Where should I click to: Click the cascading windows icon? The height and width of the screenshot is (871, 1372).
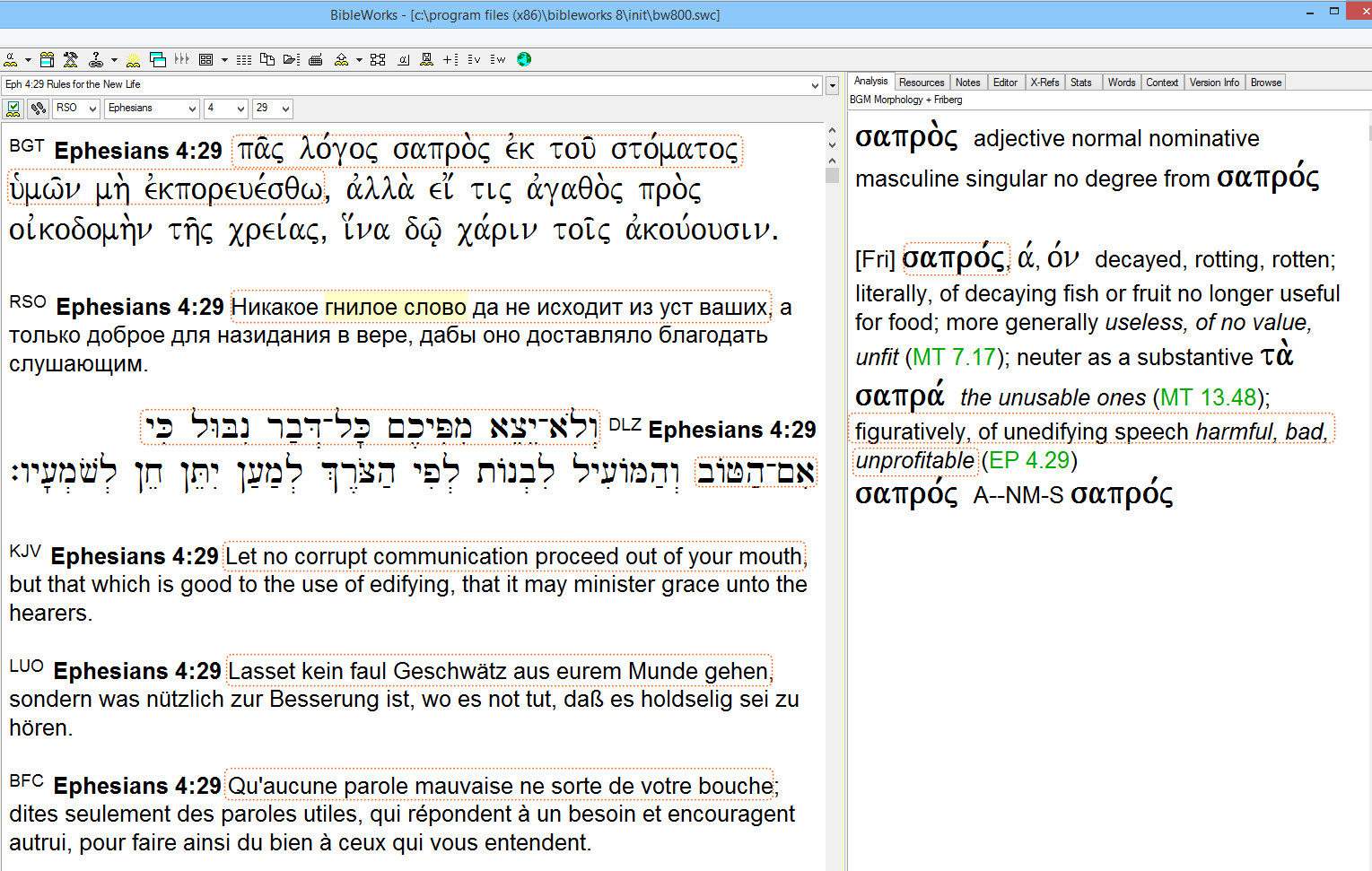[x=158, y=59]
